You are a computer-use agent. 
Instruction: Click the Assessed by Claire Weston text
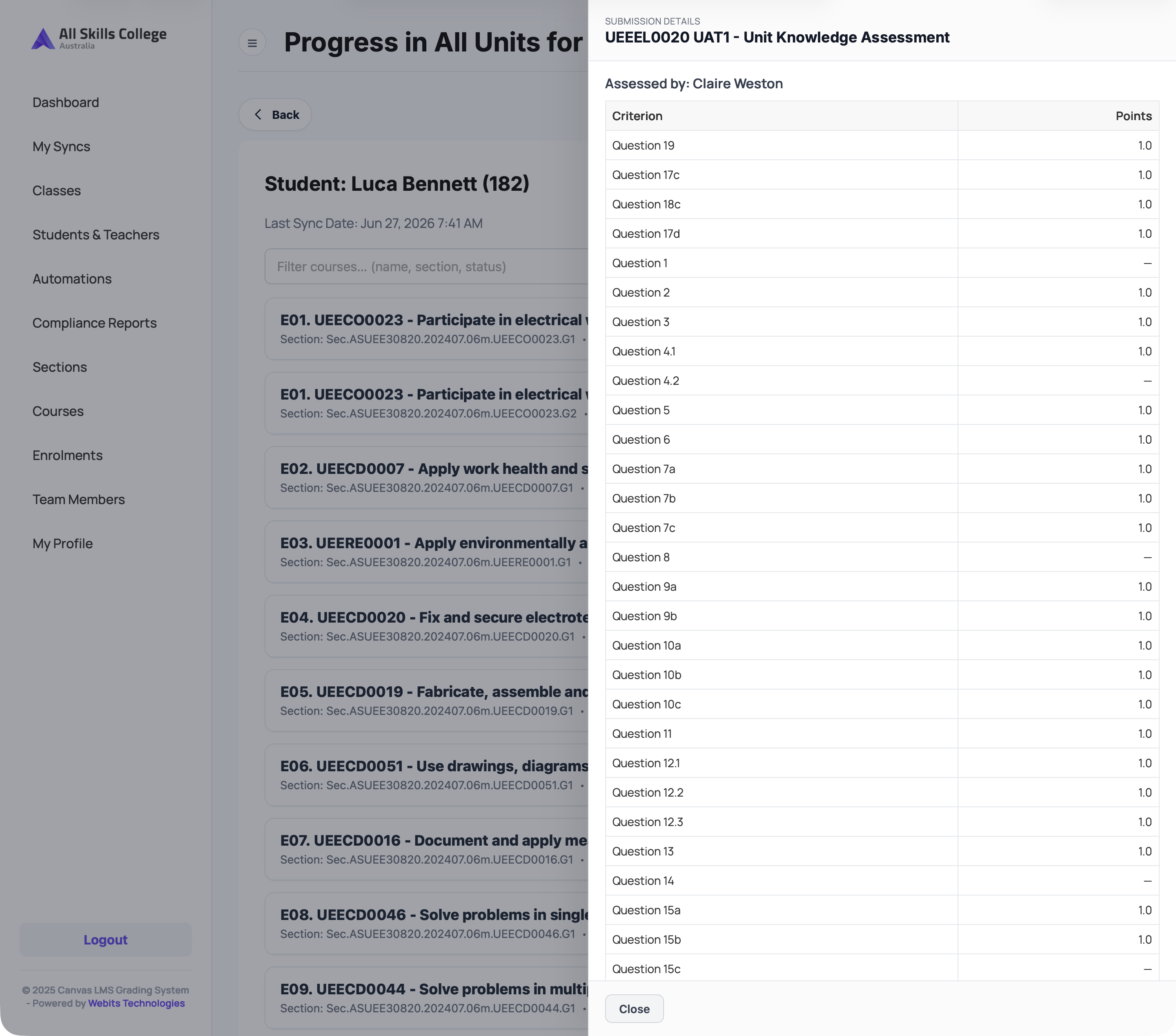pyautogui.click(x=694, y=83)
